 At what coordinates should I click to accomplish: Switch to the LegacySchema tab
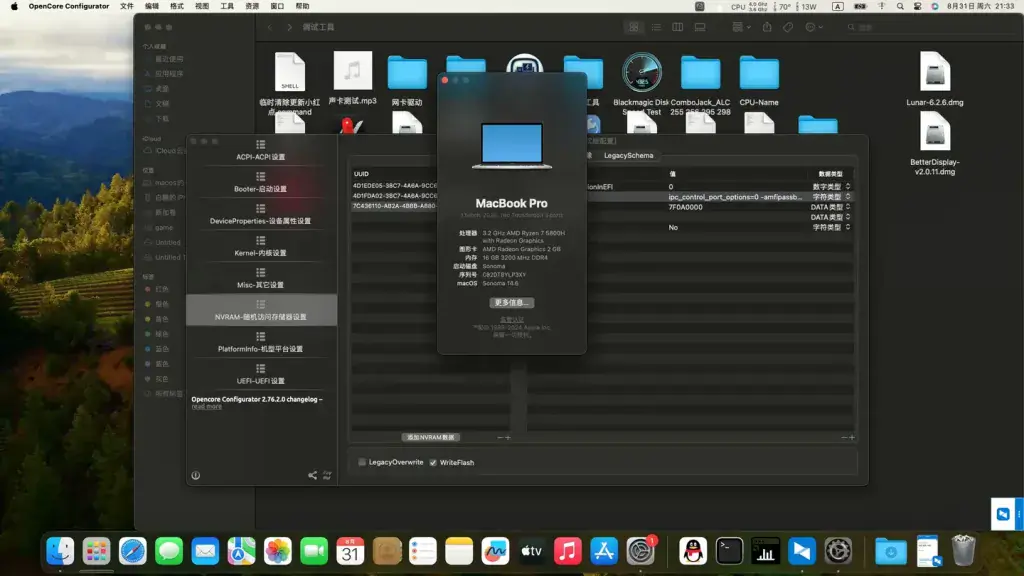click(628, 155)
